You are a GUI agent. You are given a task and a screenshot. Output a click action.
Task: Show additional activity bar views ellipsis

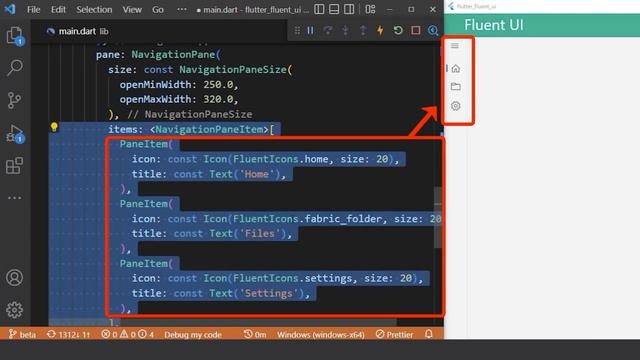pos(14,198)
